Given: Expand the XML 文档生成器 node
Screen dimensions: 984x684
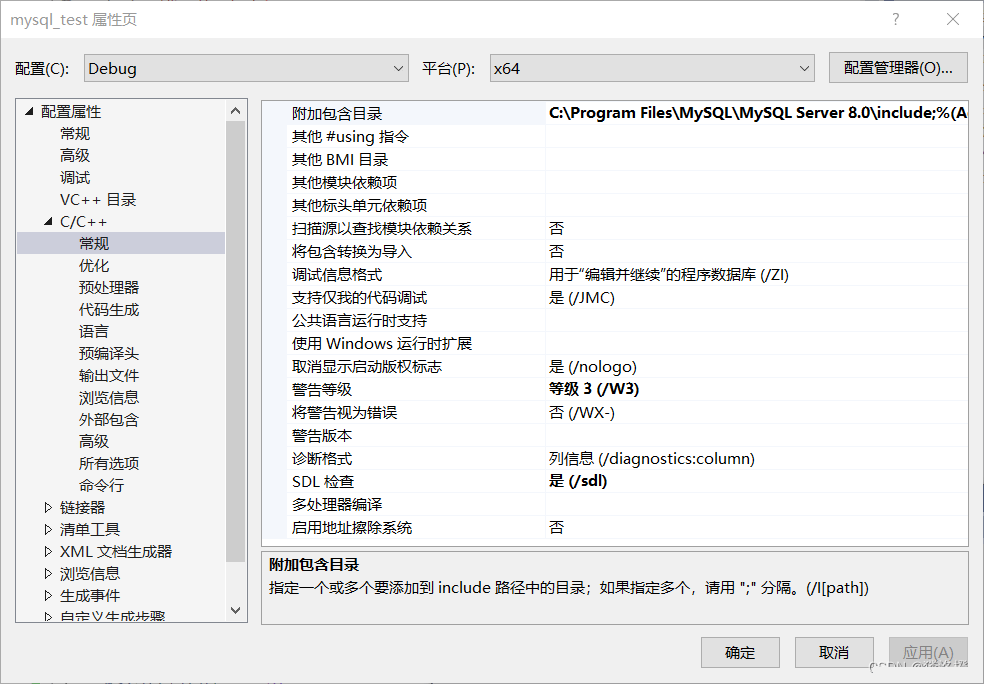Looking at the screenshot, I should [47, 551].
